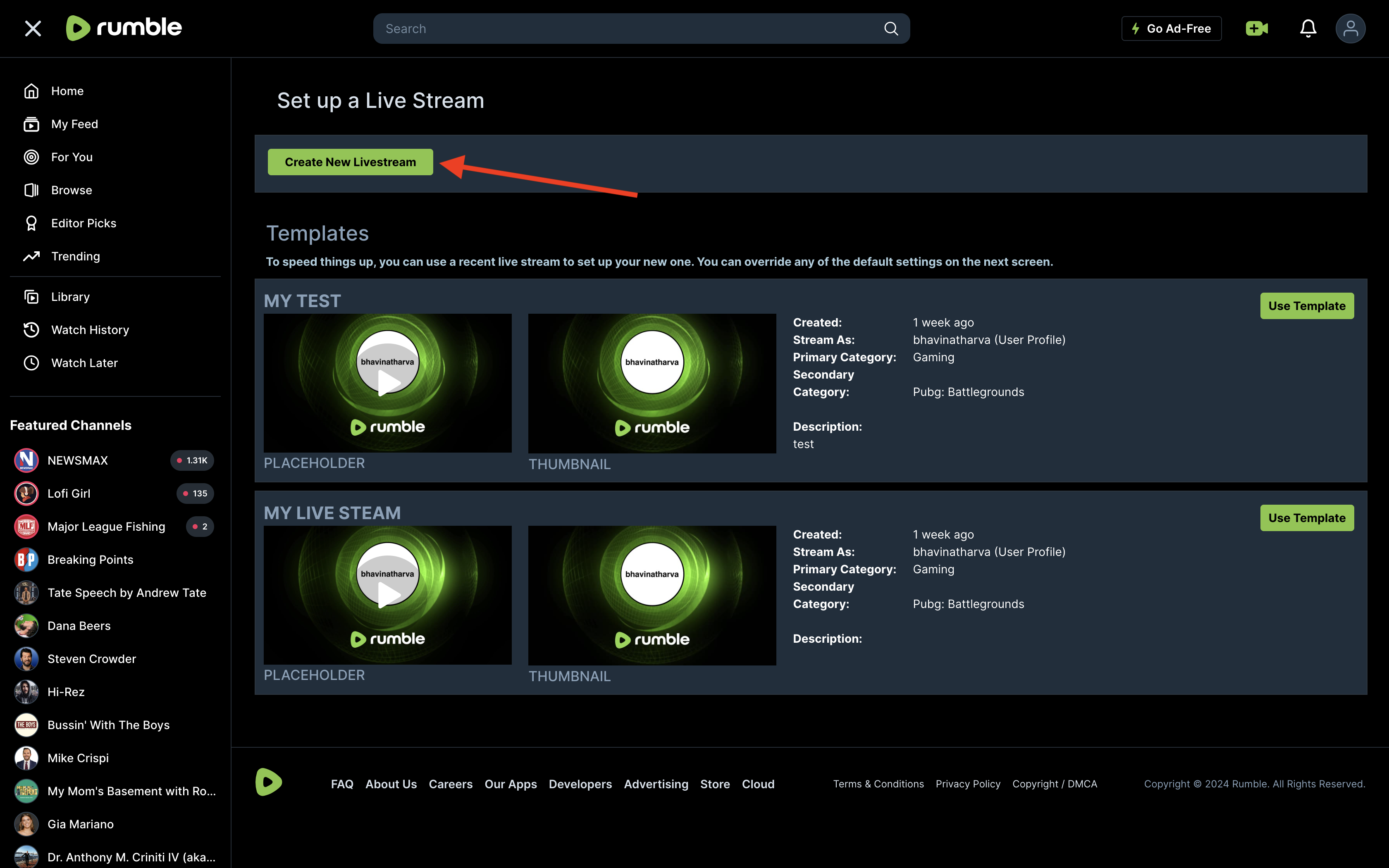Open the account profile icon
Viewport: 1389px width, 868px height.
coord(1351,28)
